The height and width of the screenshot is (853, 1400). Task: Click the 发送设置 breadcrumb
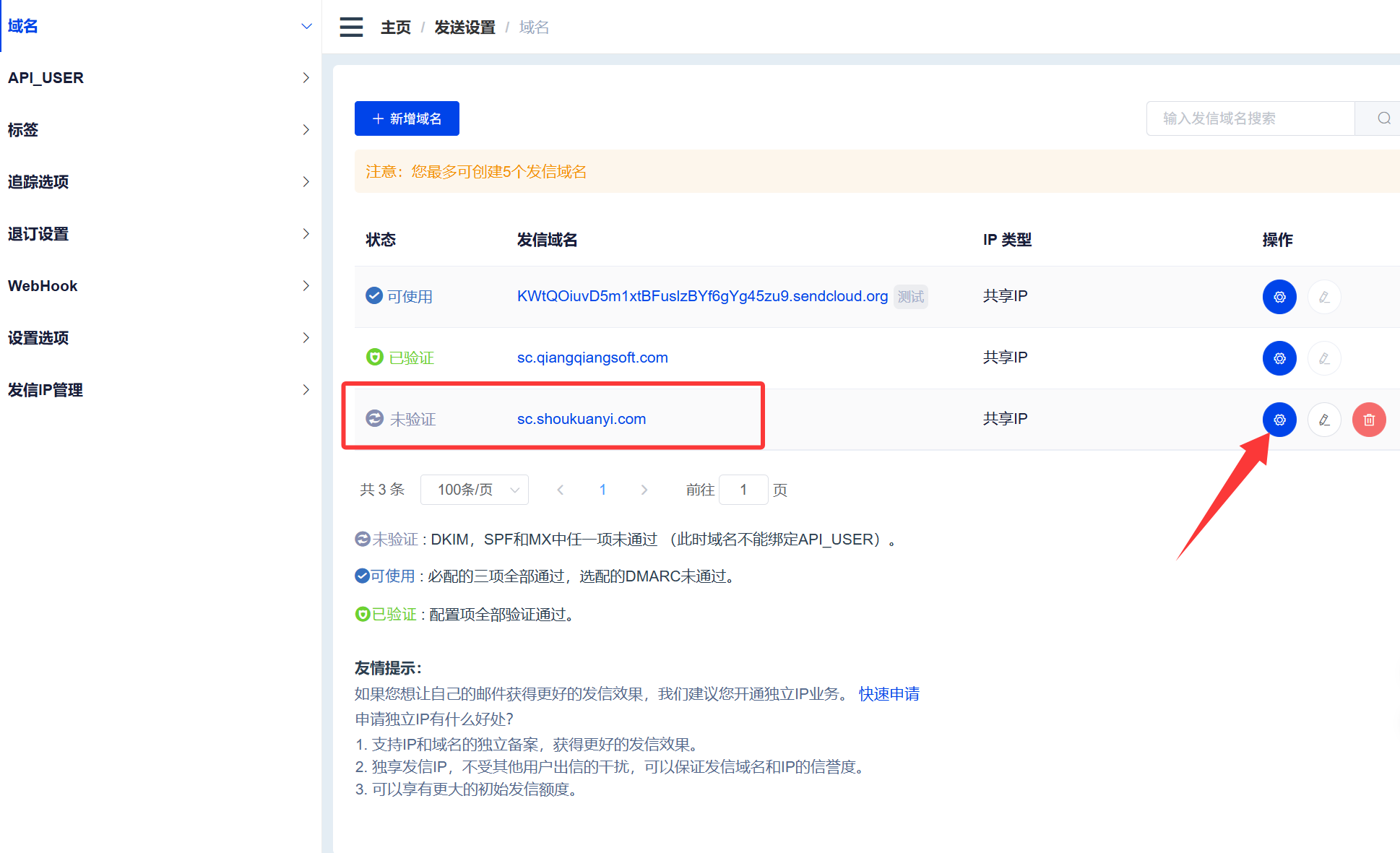click(x=464, y=27)
